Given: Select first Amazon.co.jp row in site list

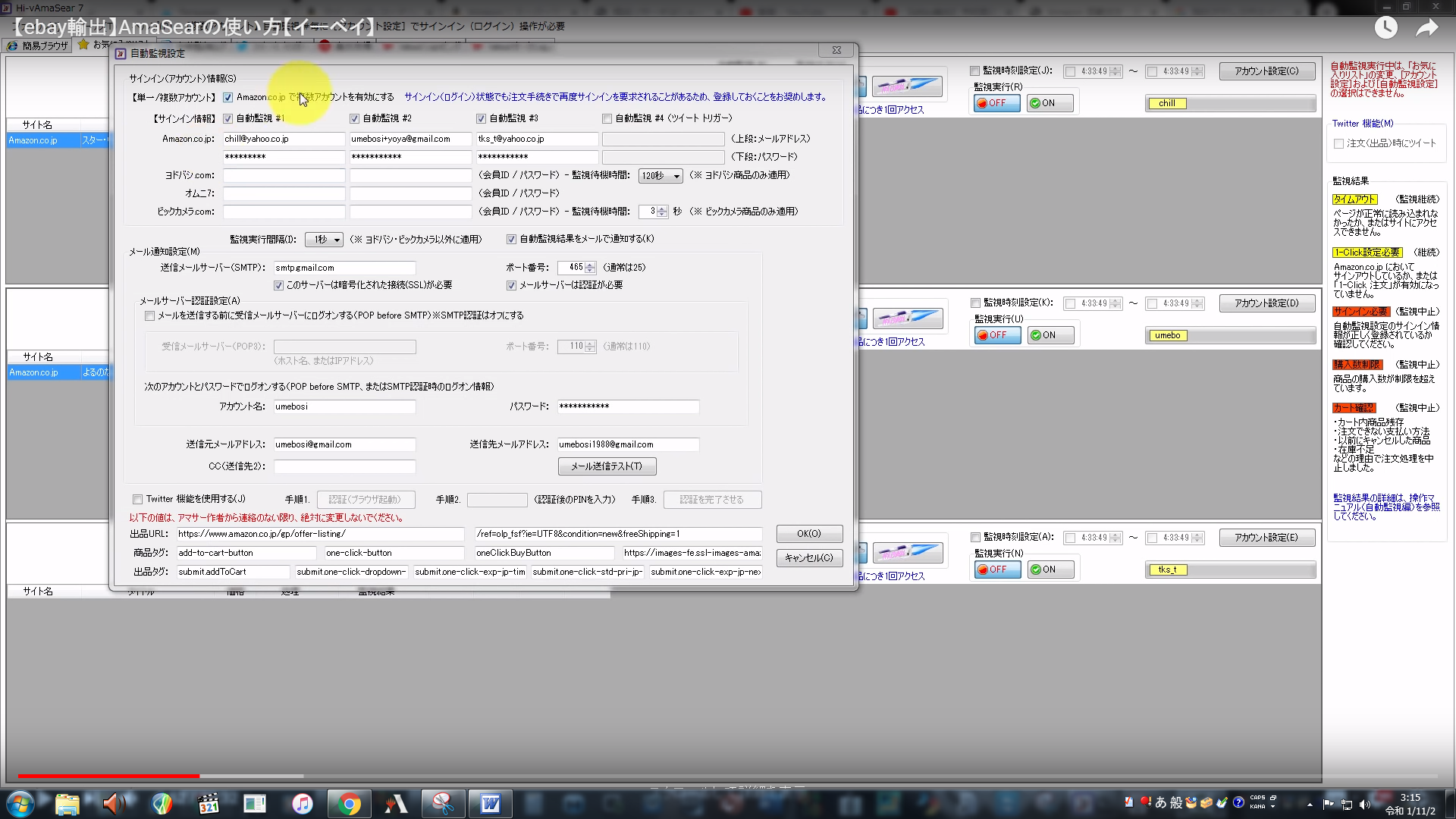Looking at the screenshot, I should coord(58,140).
